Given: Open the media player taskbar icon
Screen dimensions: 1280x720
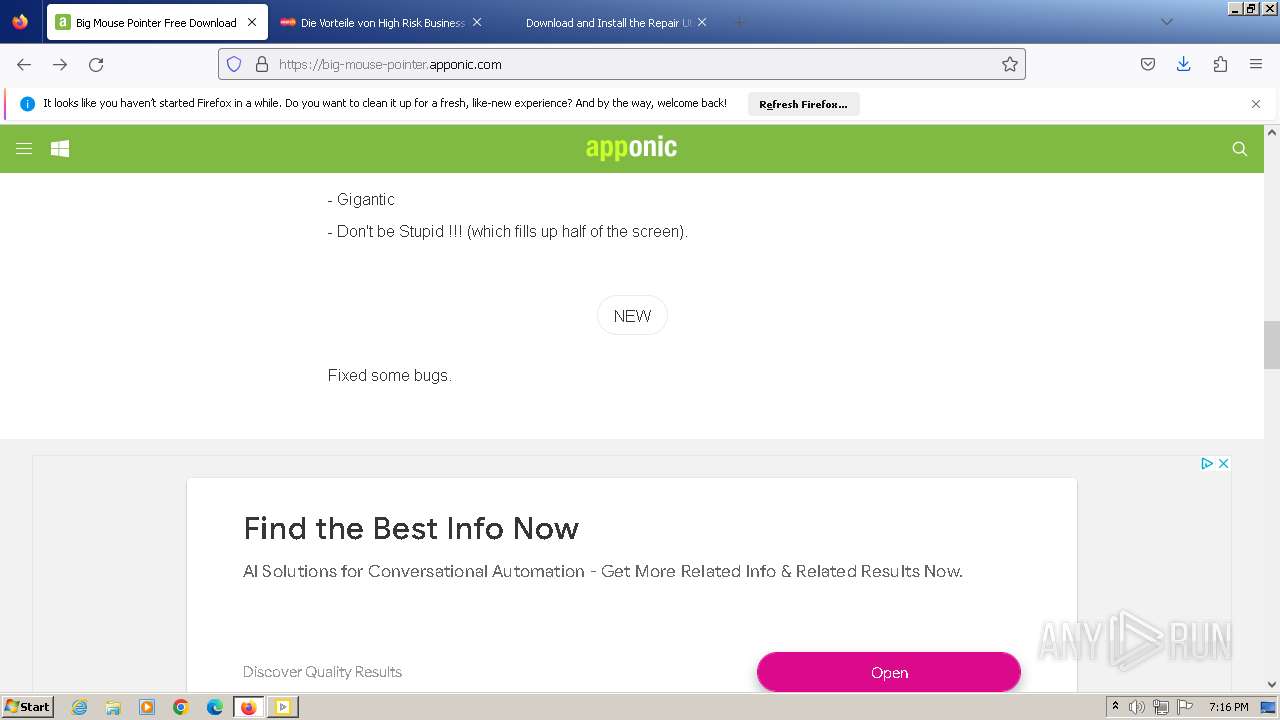Looking at the screenshot, I should pos(147,707).
